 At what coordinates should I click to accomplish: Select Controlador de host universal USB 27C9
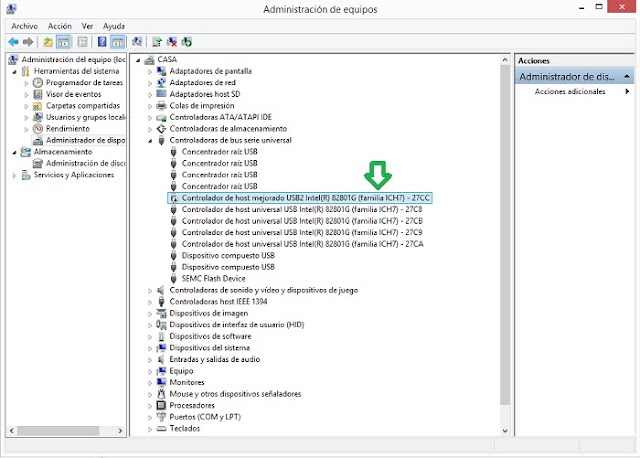302,232
